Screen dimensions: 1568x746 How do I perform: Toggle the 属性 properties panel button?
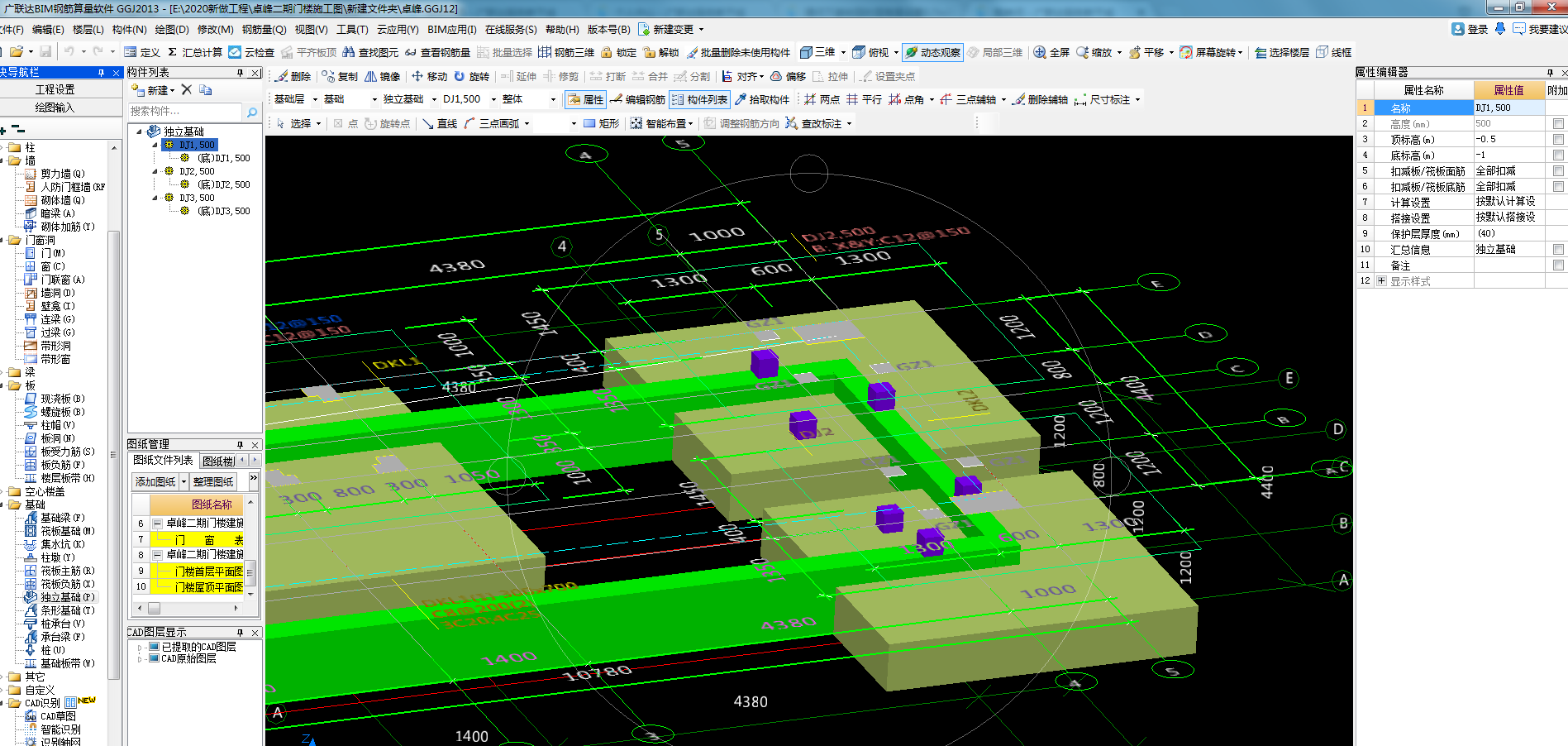(585, 99)
